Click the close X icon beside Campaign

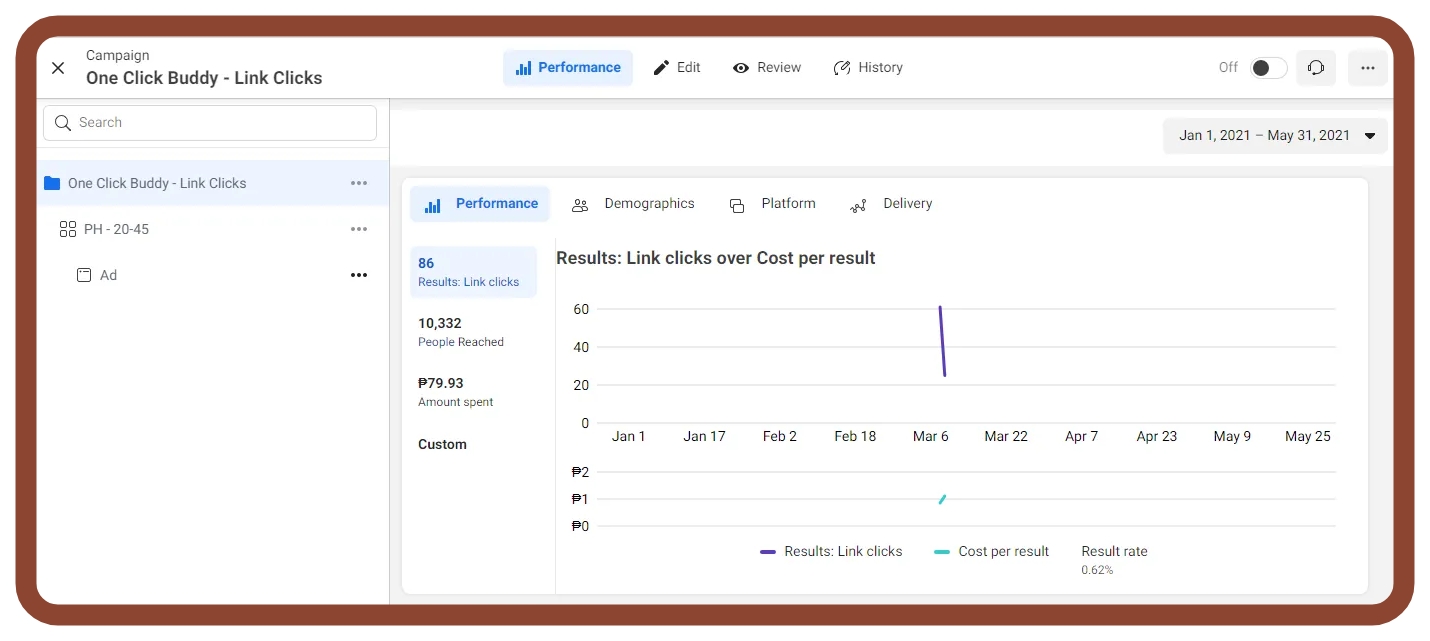pyautogui.click(x=58, y=68)
